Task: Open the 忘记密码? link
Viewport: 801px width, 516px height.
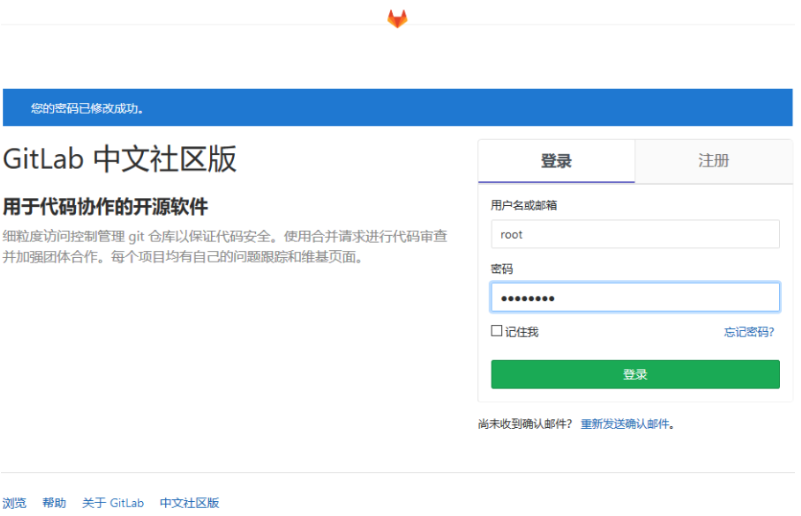Action: click(749, 332)
